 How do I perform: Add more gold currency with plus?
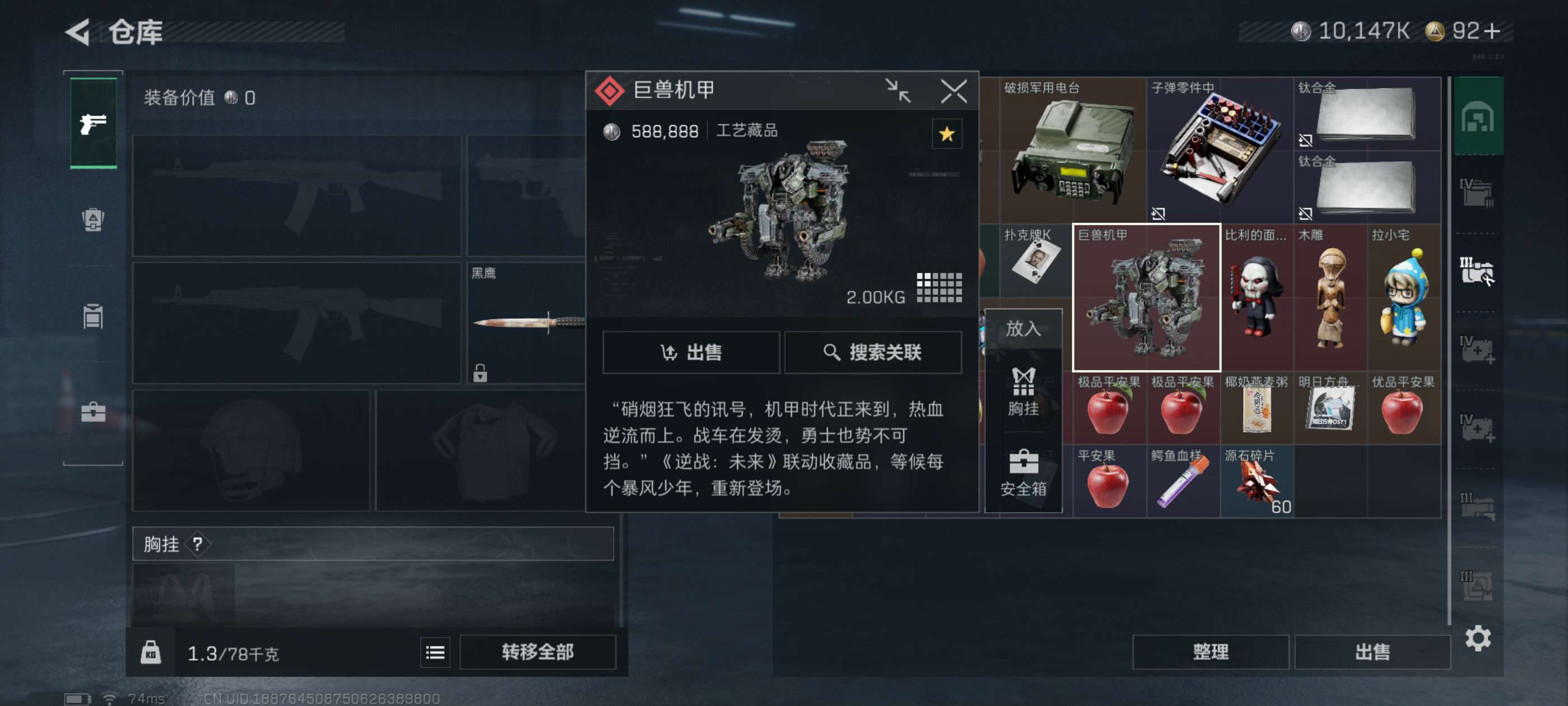(1492, 31)
